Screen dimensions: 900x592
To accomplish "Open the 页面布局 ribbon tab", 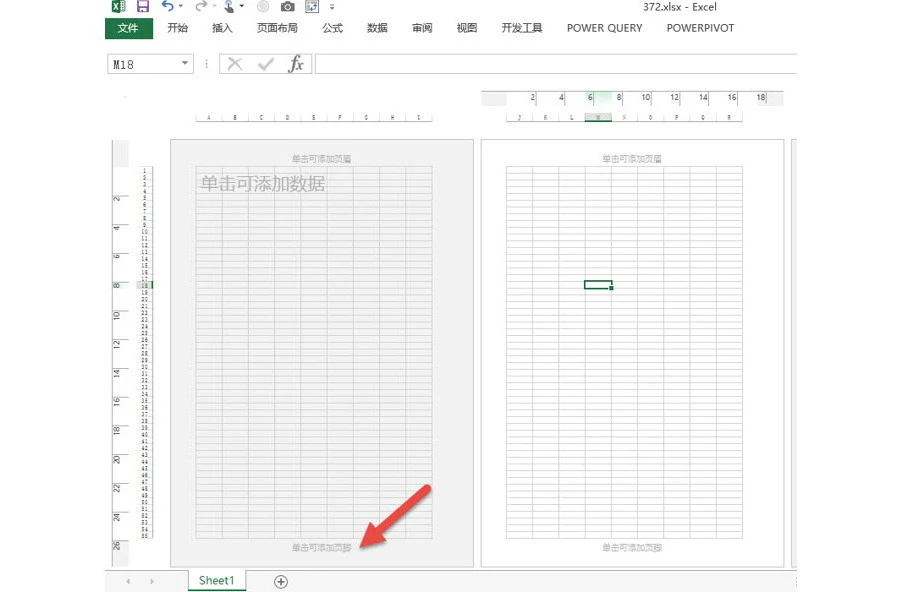I will point(277,28).
